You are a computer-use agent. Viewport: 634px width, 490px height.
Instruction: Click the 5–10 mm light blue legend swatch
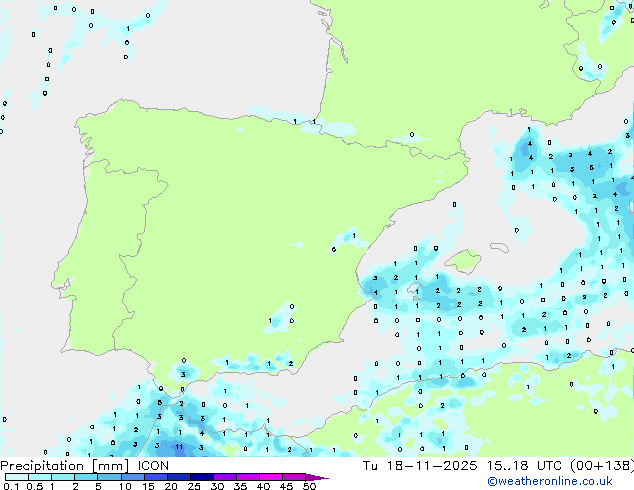109,477
